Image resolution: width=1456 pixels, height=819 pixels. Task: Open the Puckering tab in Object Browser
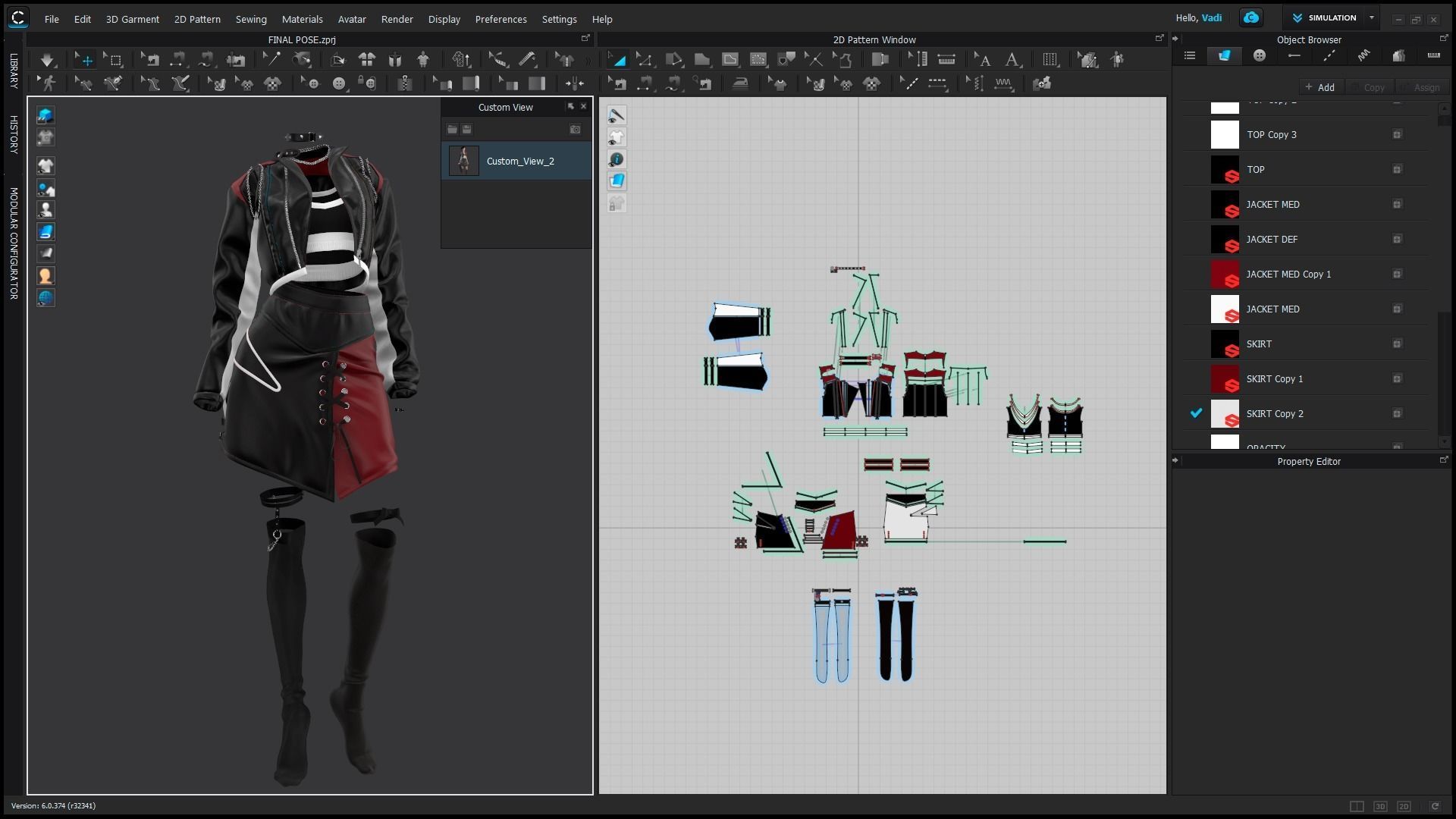[x=1364, y=55]
